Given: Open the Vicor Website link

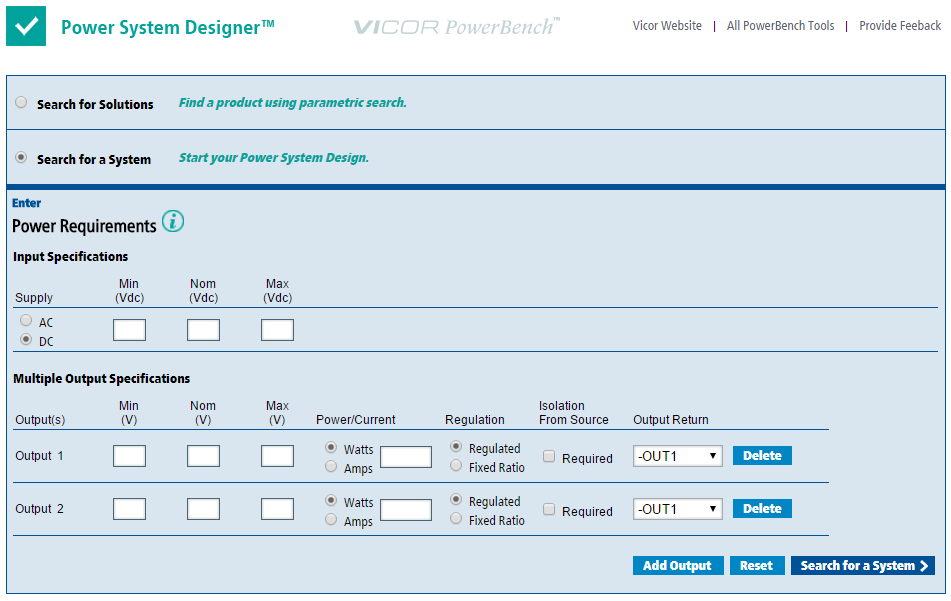Looking at the screenshot, I should click(667, 26).
